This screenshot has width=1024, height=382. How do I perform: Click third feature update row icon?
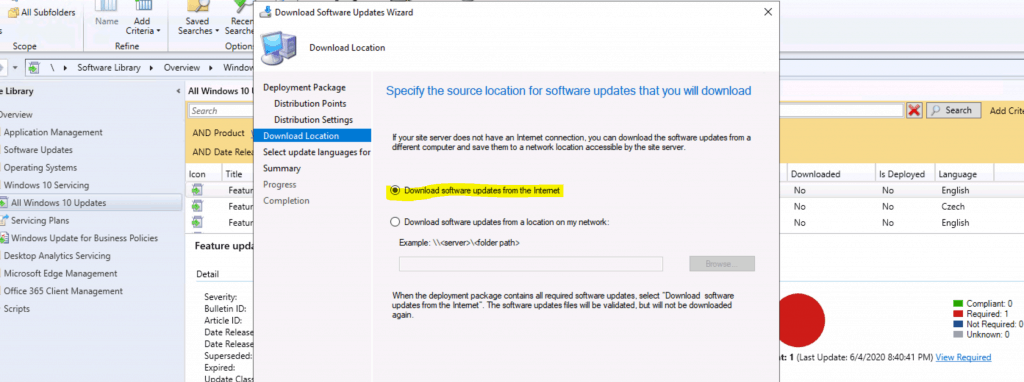(198, 223)
